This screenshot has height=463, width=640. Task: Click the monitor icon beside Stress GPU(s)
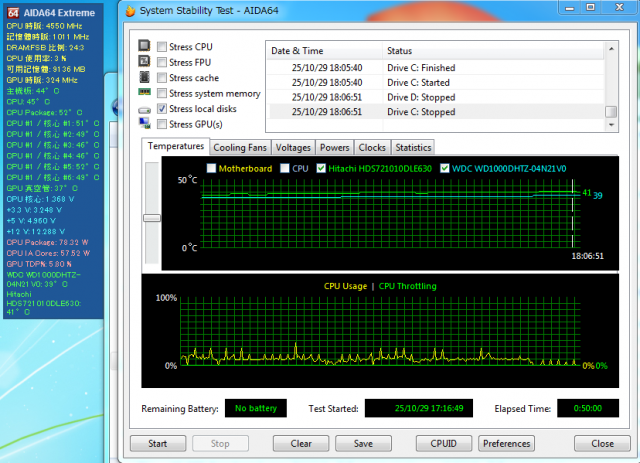(144, 123)
